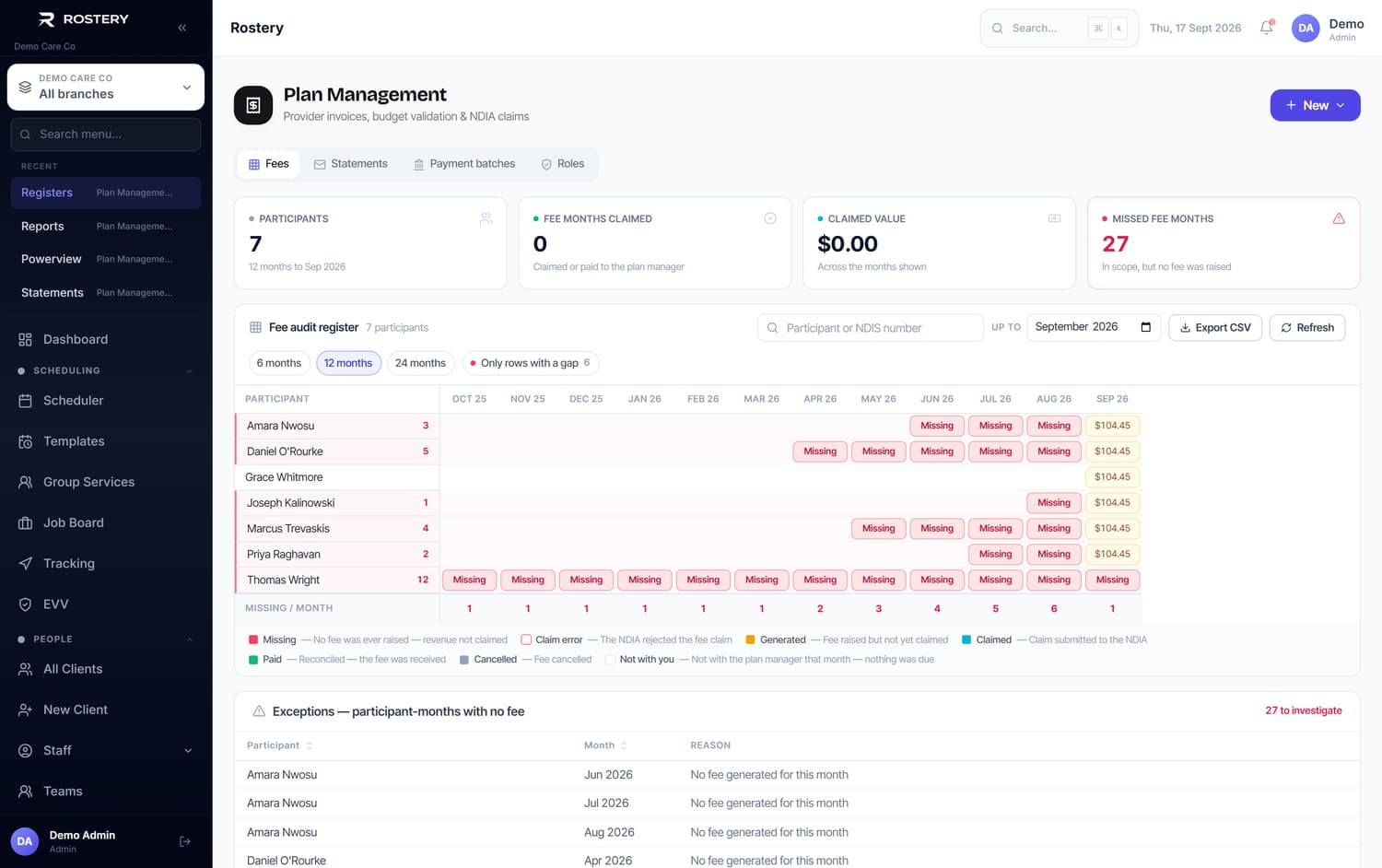This screenshot has width=1382, height=868.
Task: Click the Job Board briefcase icon
Action: [26, 522]
